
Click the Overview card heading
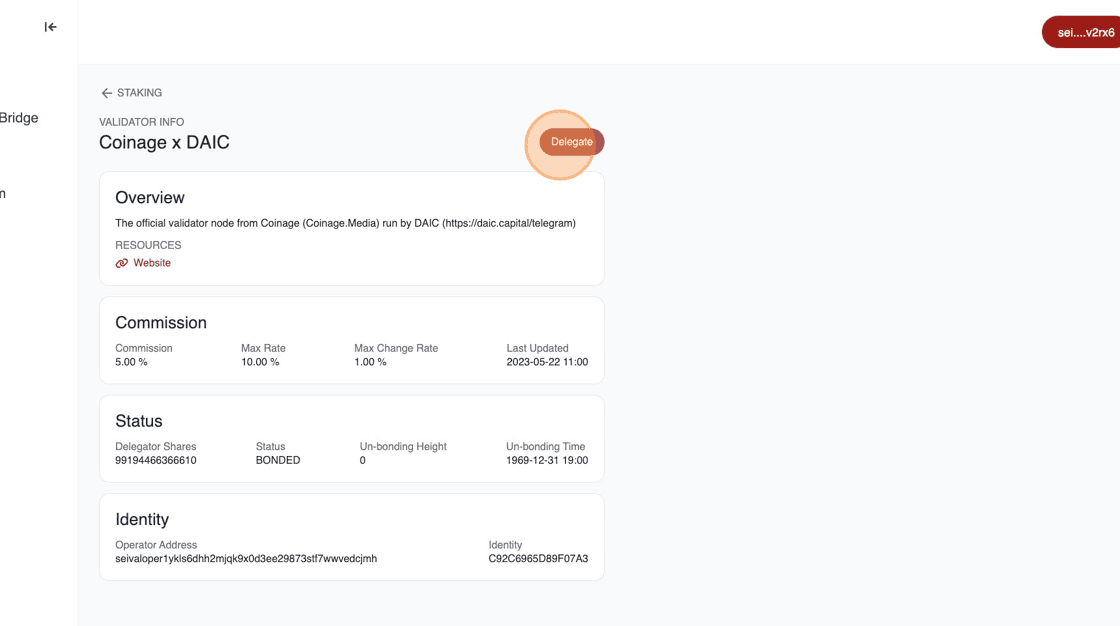[x=150, y=198]
